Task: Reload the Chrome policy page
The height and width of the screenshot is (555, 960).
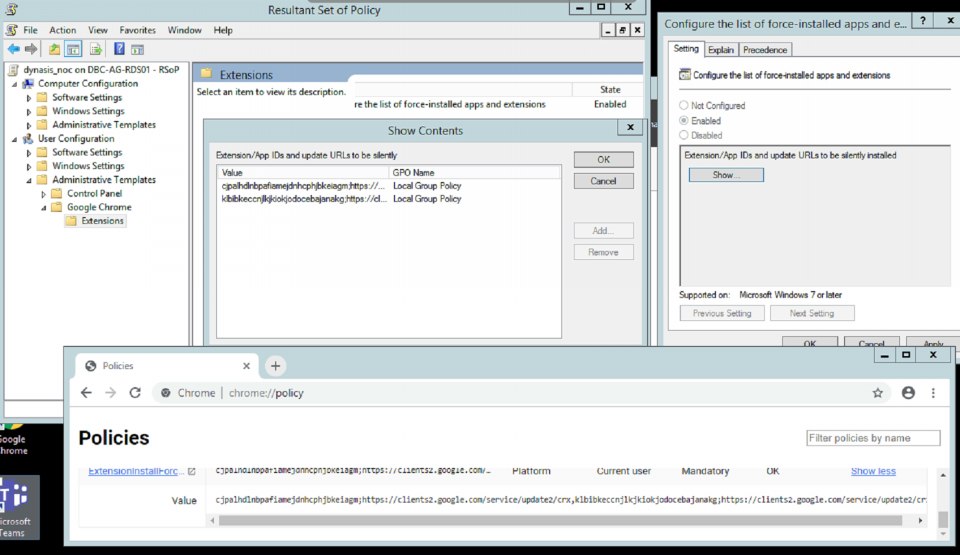Action: [135, 393]
